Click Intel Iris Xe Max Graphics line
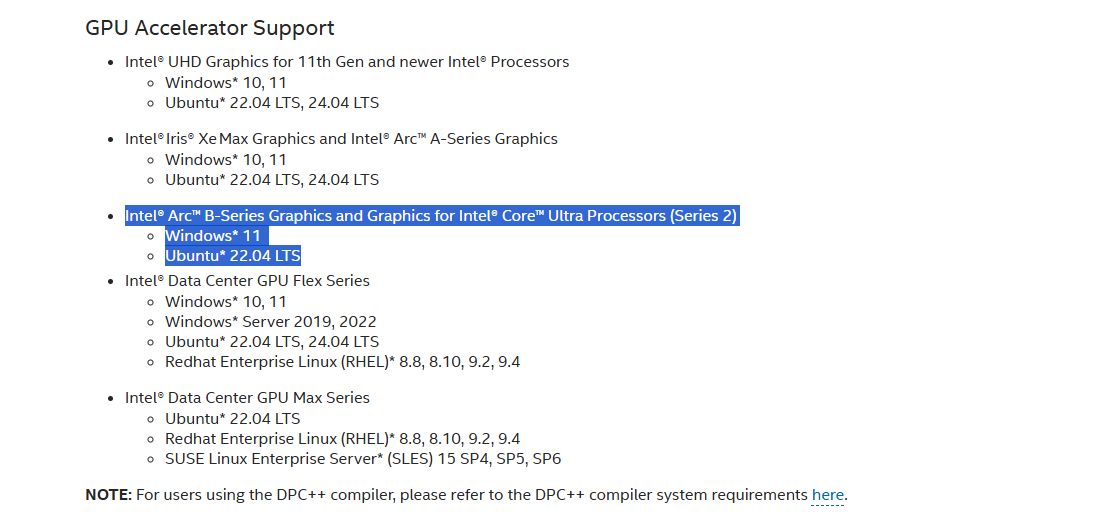Image resolution: width=1119 pixels, height=517 pixels. point(341,139)
